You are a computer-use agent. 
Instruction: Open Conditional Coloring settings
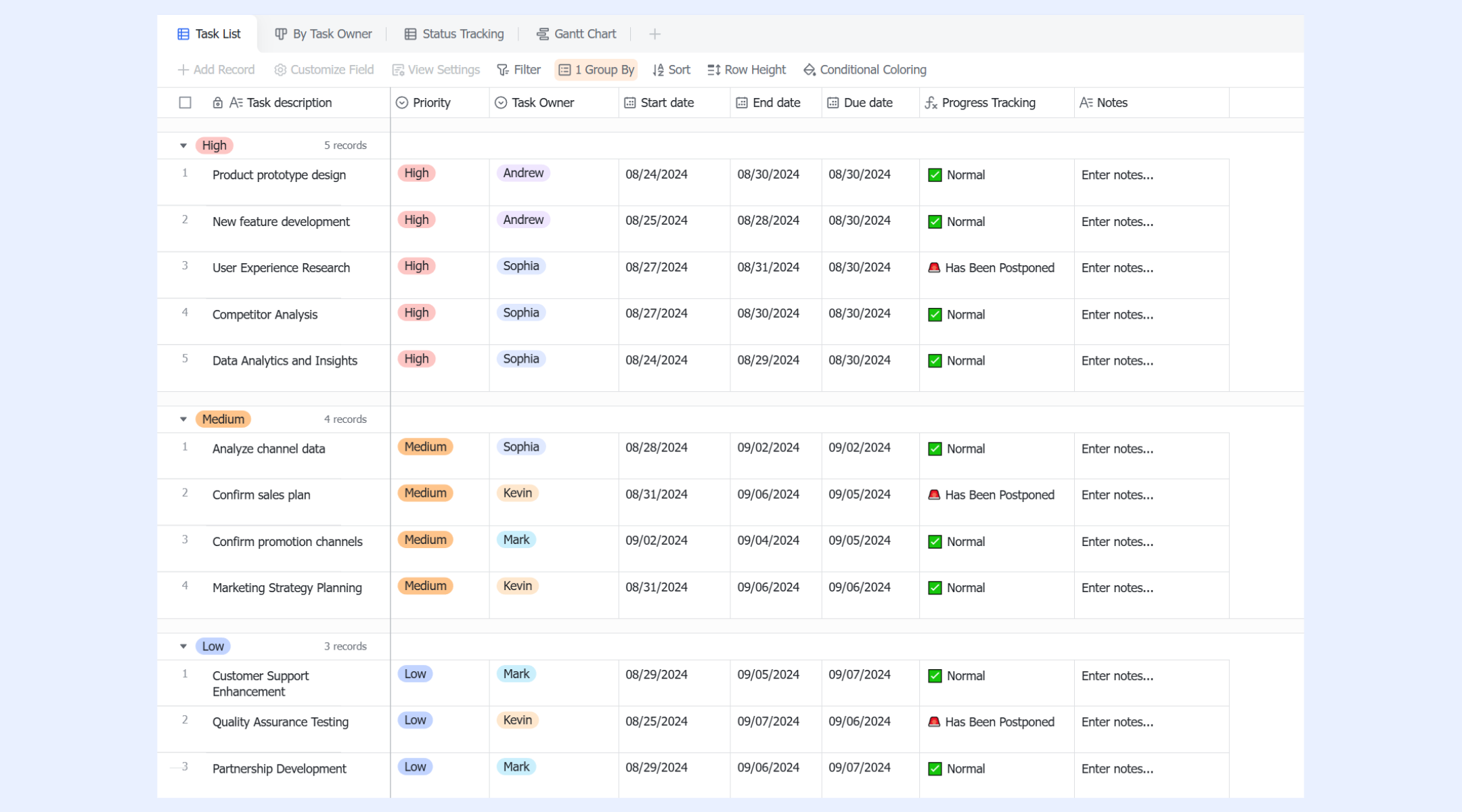click(x=865, y=70)
